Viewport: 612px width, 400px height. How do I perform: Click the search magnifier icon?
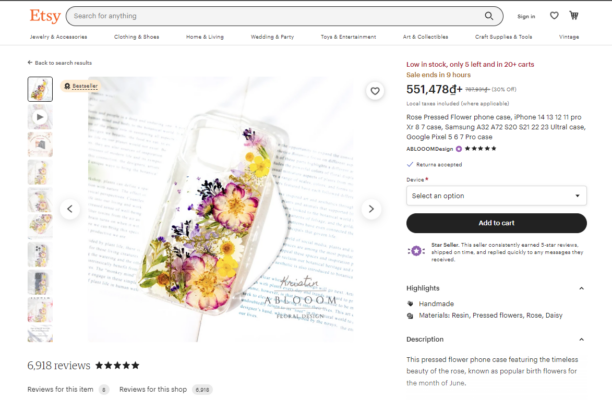[x=489, y=16]
